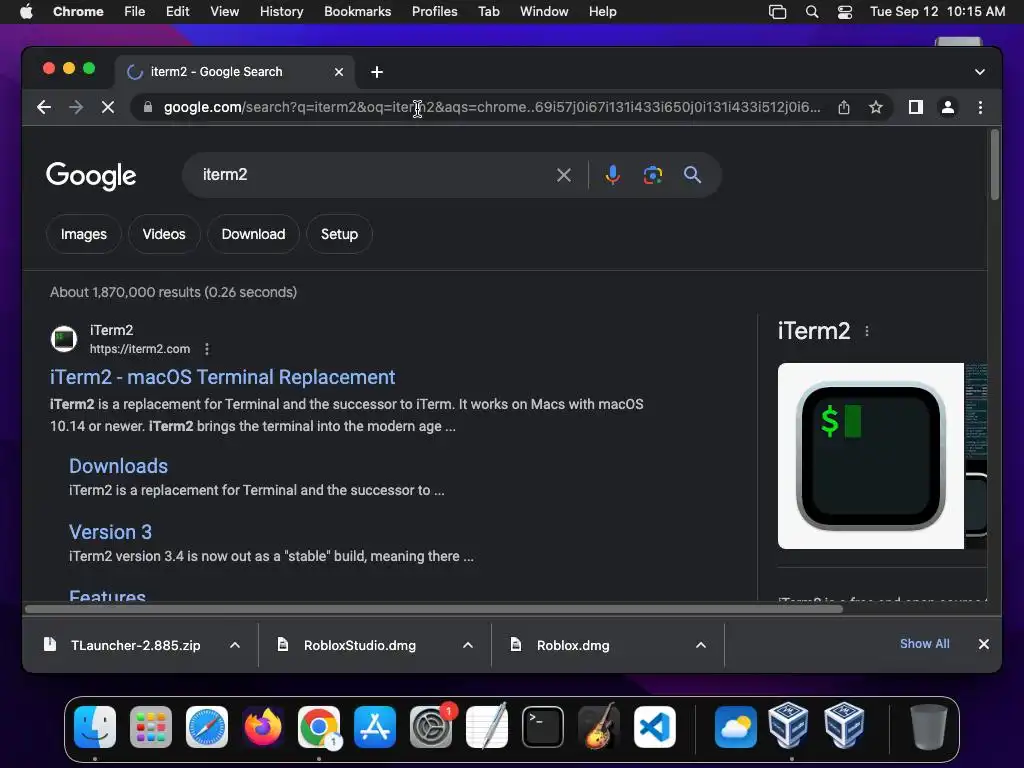
Task: Show All downloads
Action: click(925, 644)
